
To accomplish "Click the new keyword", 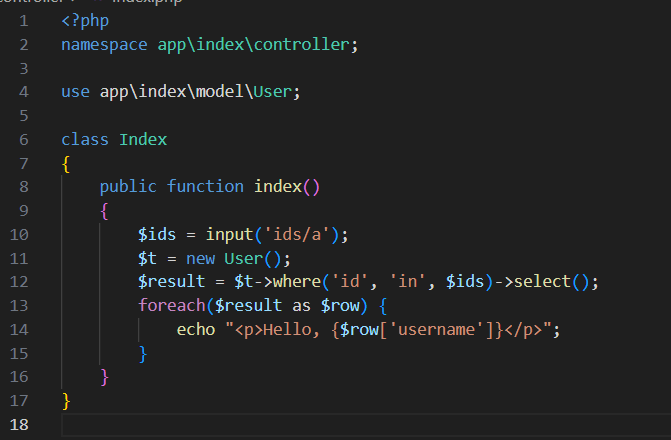I will (200, 259).
